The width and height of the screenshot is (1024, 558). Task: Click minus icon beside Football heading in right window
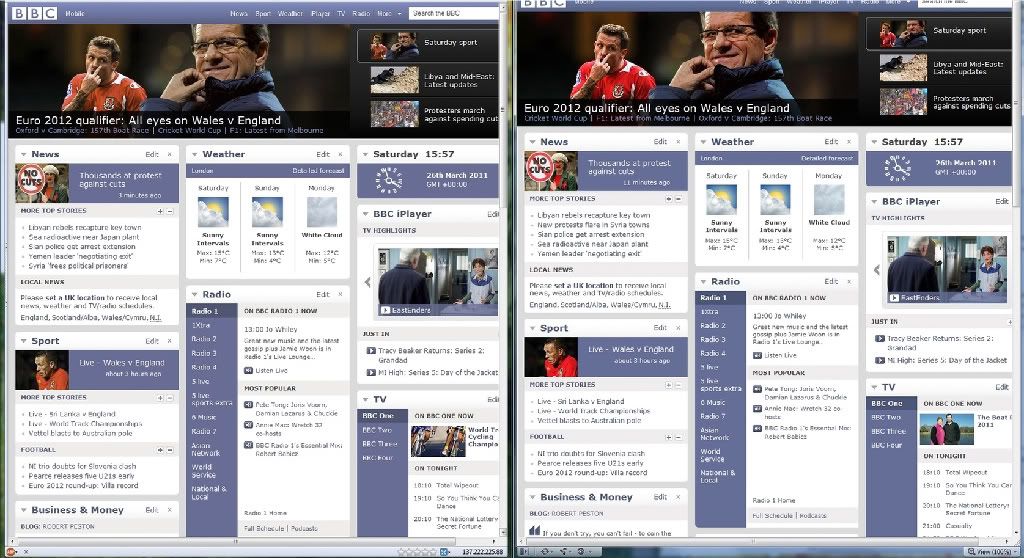coord(679,437)
